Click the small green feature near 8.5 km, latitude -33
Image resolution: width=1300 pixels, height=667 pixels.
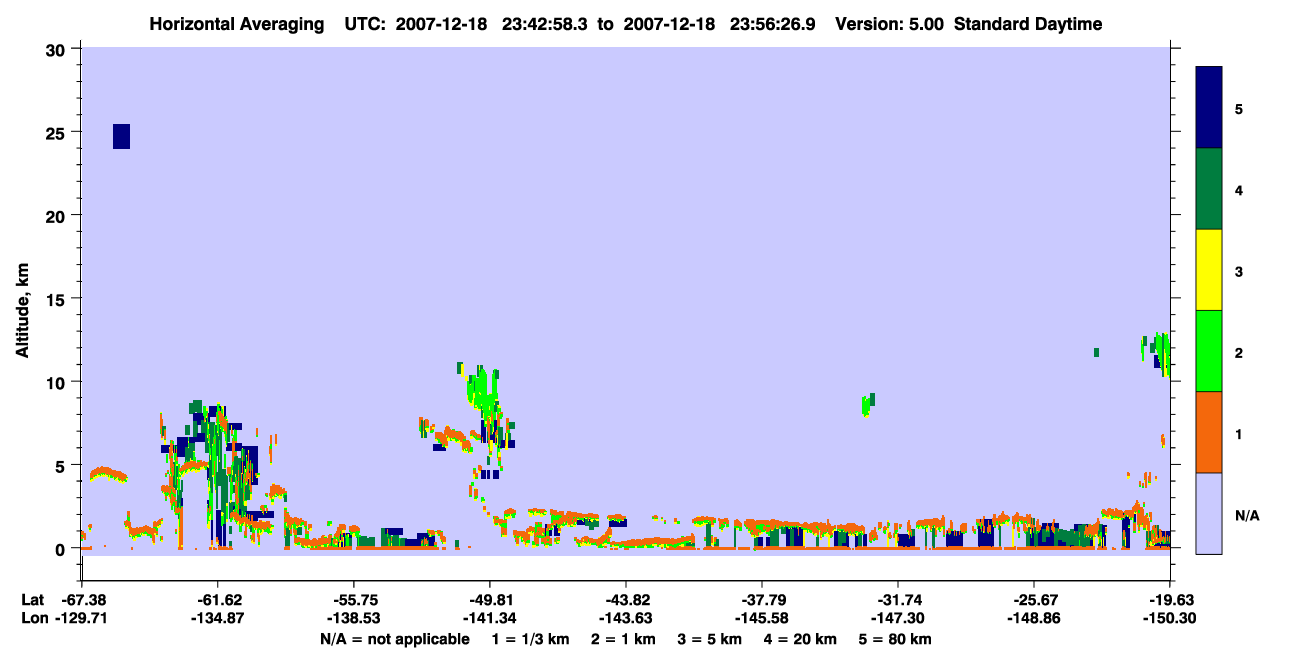click(x=867, y=404)
